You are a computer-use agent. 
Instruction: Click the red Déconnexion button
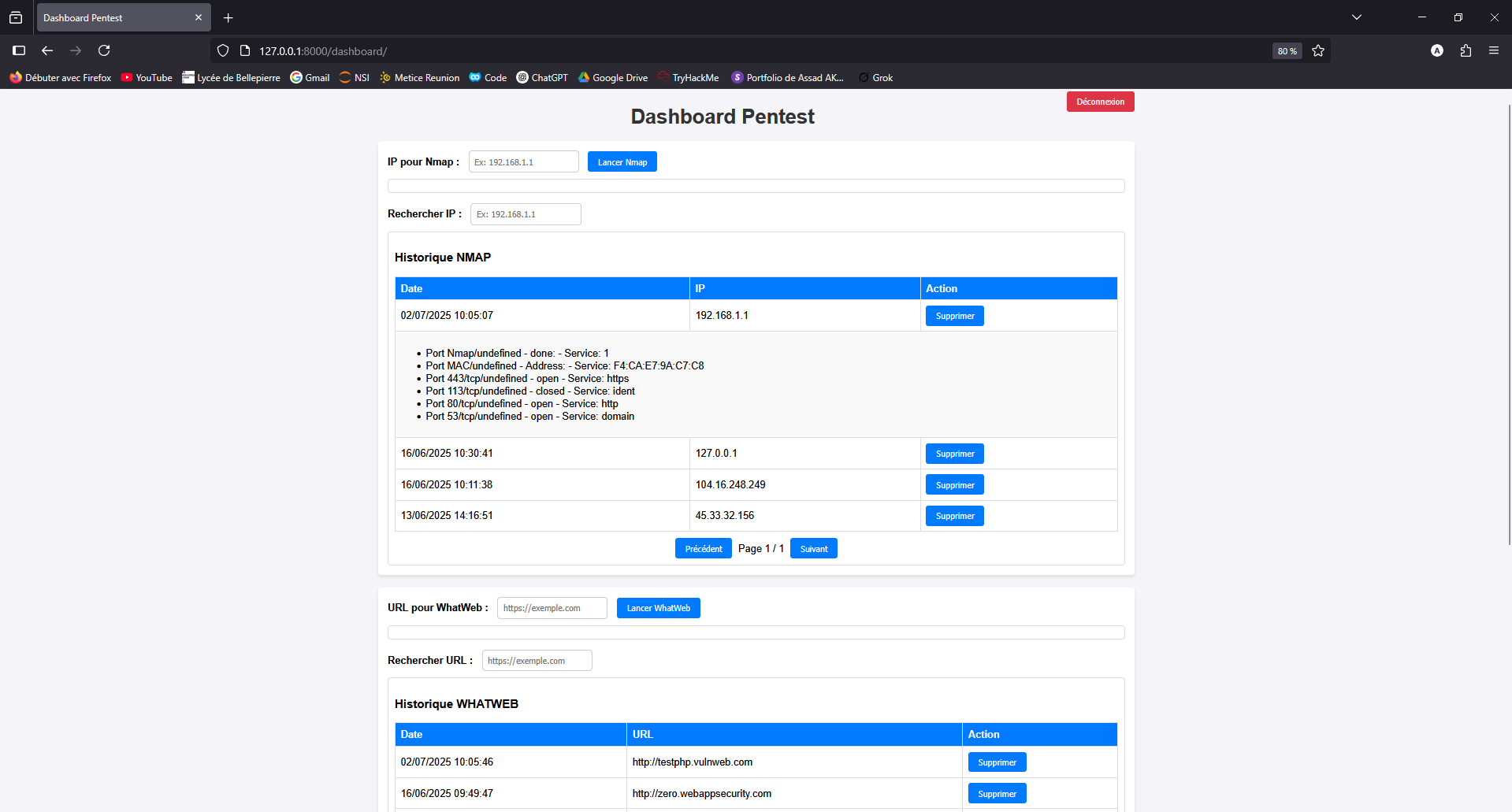(1100, 102)
